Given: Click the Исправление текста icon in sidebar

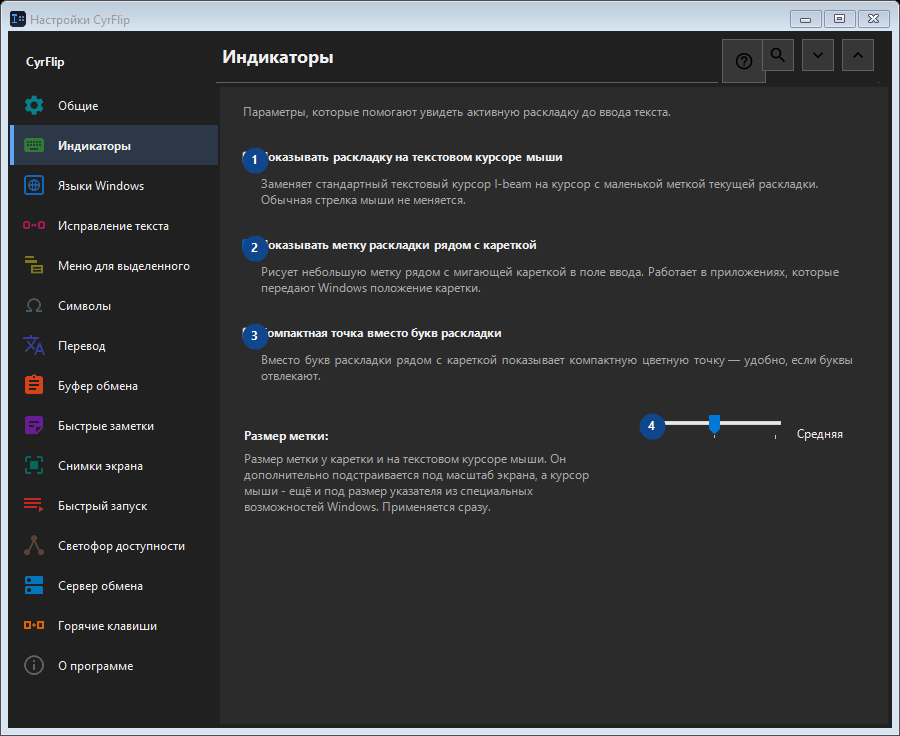Looking at the screenshot, I should [x=34, y=226].
